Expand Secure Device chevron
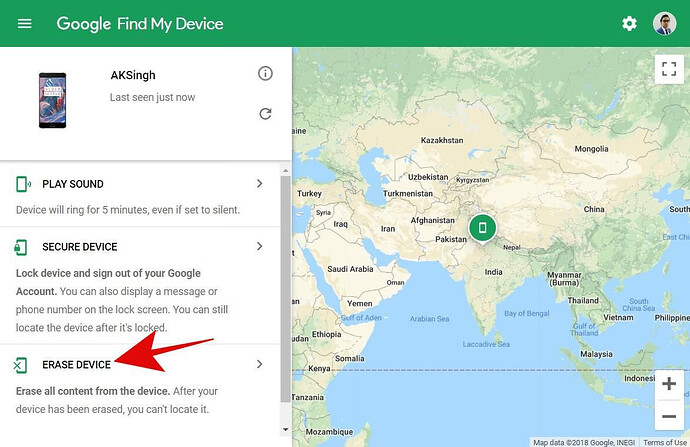Viewport: 690px width, 447px height. [x=260, y=246]
